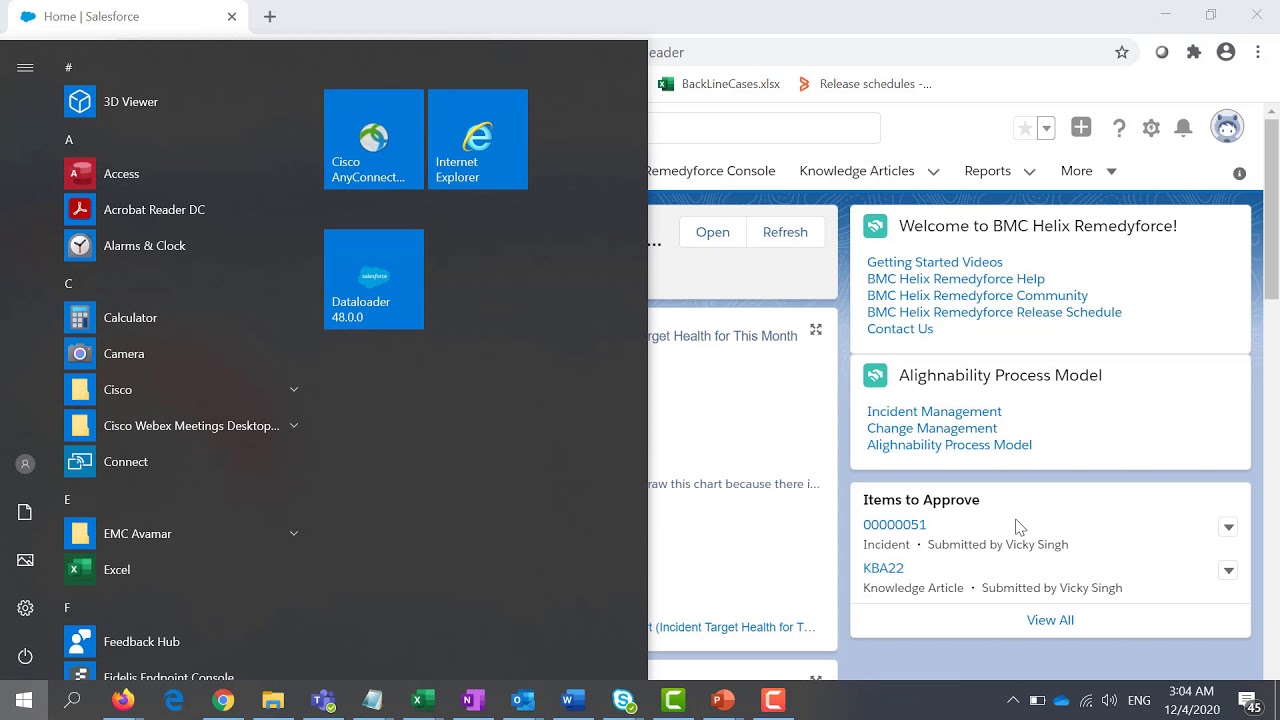The width and height of the screenshot is (1280, 720).
Task: Open the Camera app
Action: [181, 353]
